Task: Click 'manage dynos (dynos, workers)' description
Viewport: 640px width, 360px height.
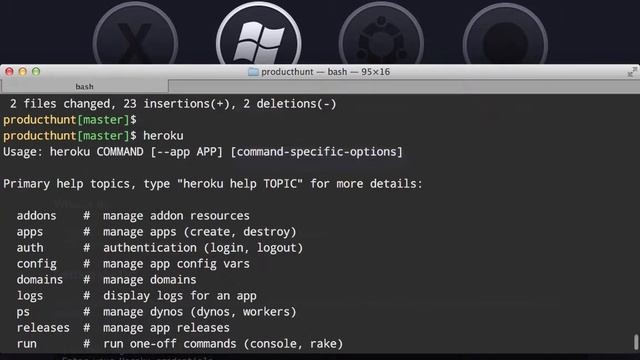Action: coord(200,312)
